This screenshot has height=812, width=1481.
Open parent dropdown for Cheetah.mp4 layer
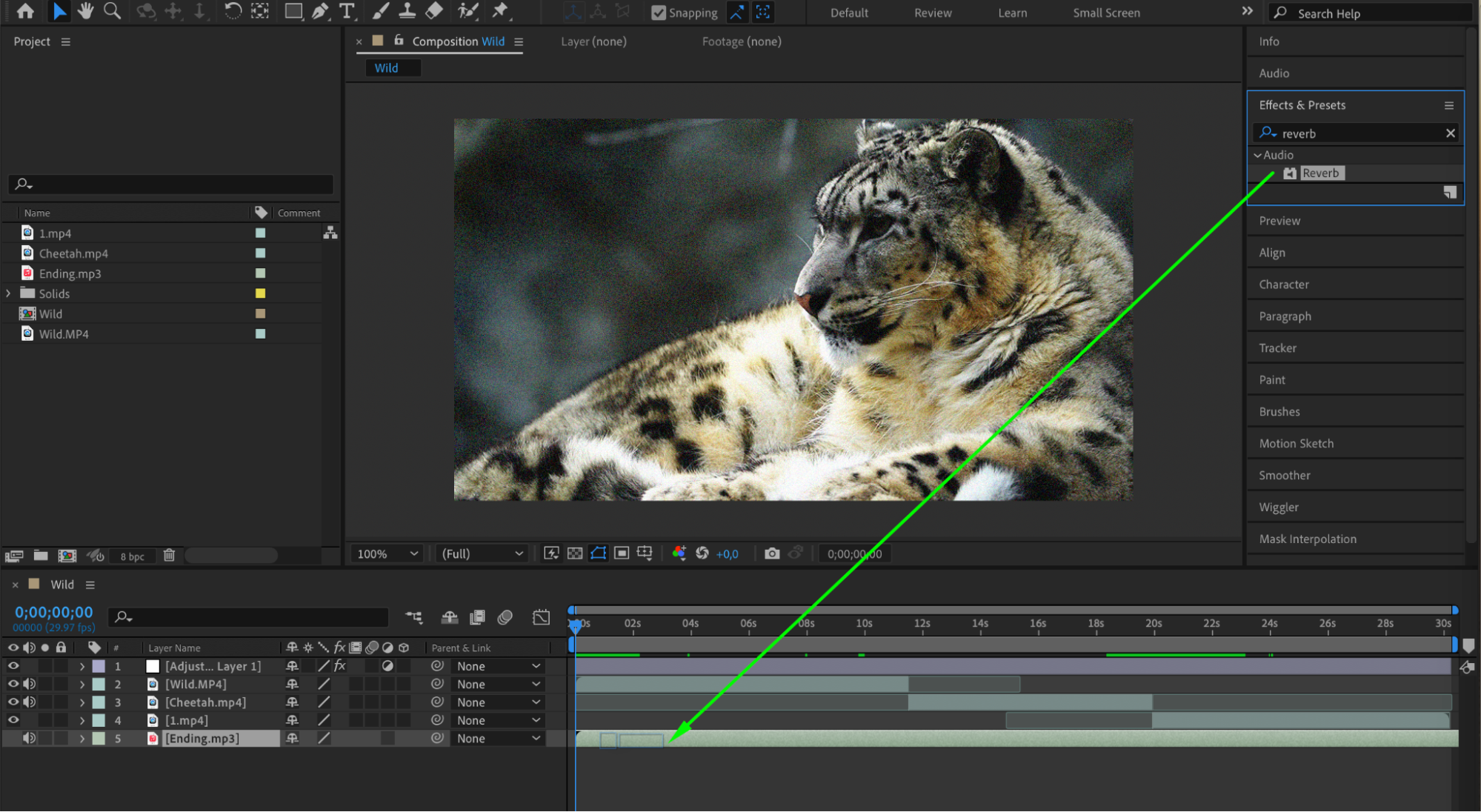click(x=498, y=702)
